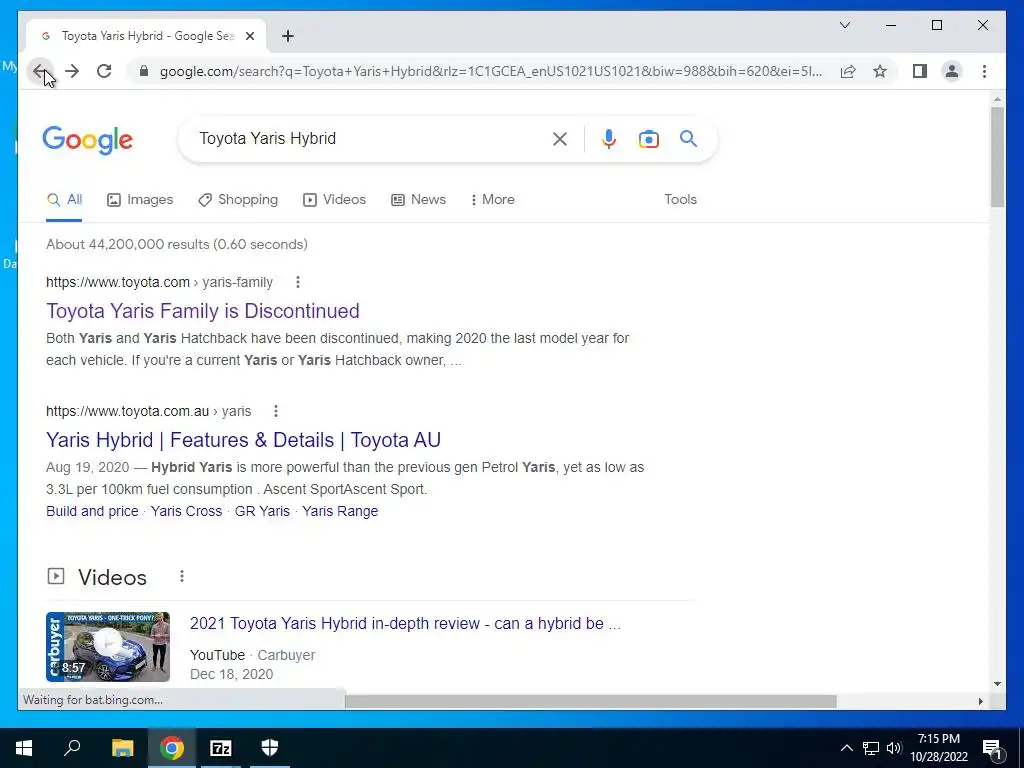Clear the Google search box
This screenshot has width=1024, height=768.
click(x=560, y=138)
